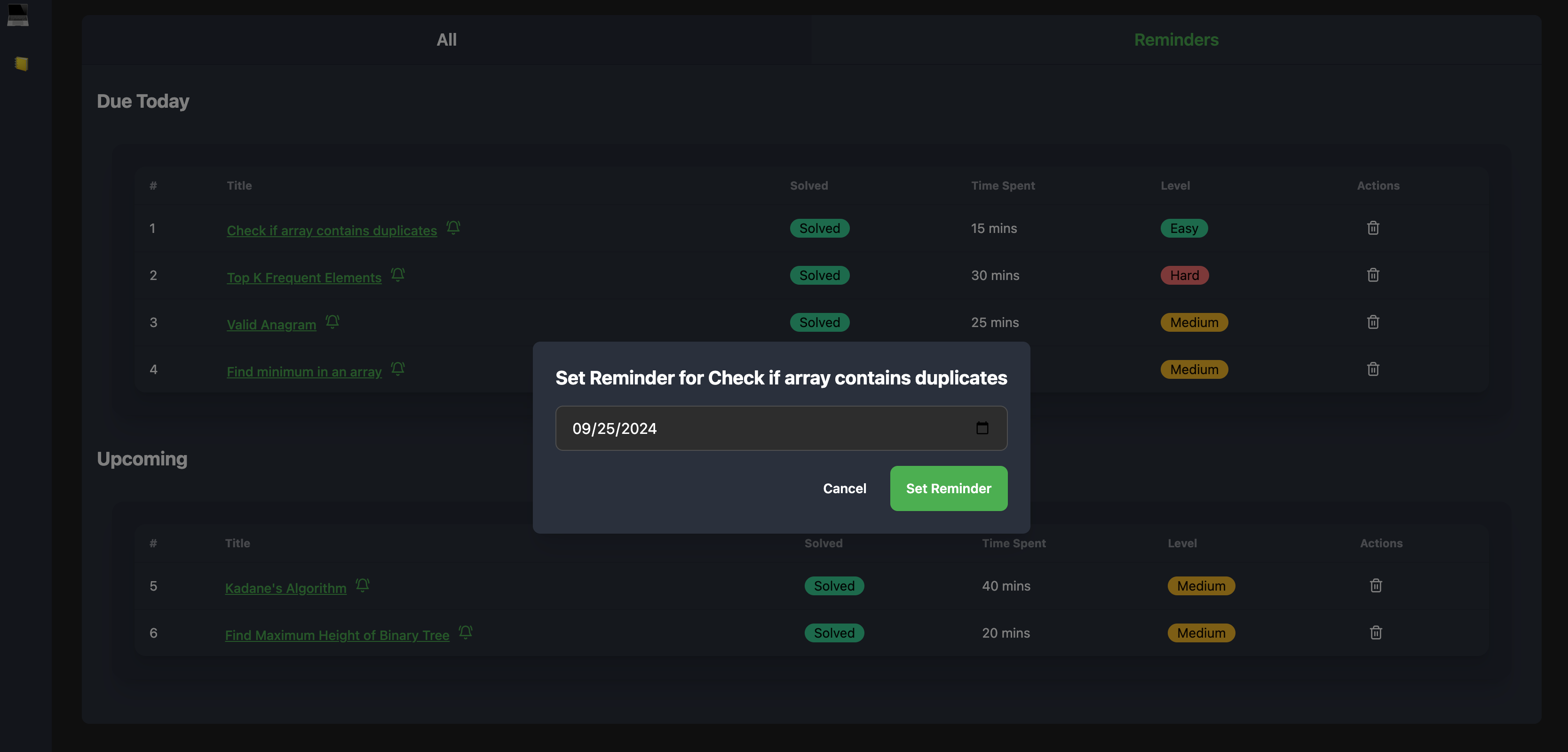Open Valid Anagram problem link
This screenshot has height=752, width=1568.
271,325
